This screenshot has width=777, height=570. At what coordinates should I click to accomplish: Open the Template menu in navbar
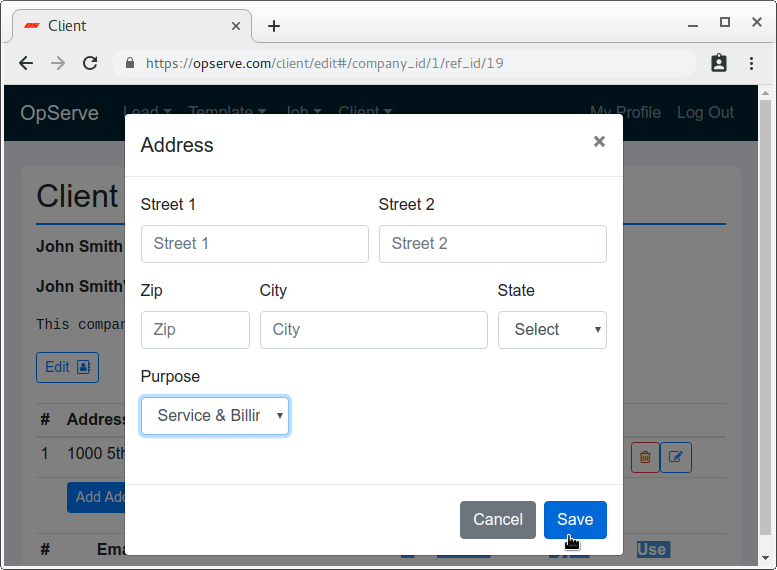point(227,113)
